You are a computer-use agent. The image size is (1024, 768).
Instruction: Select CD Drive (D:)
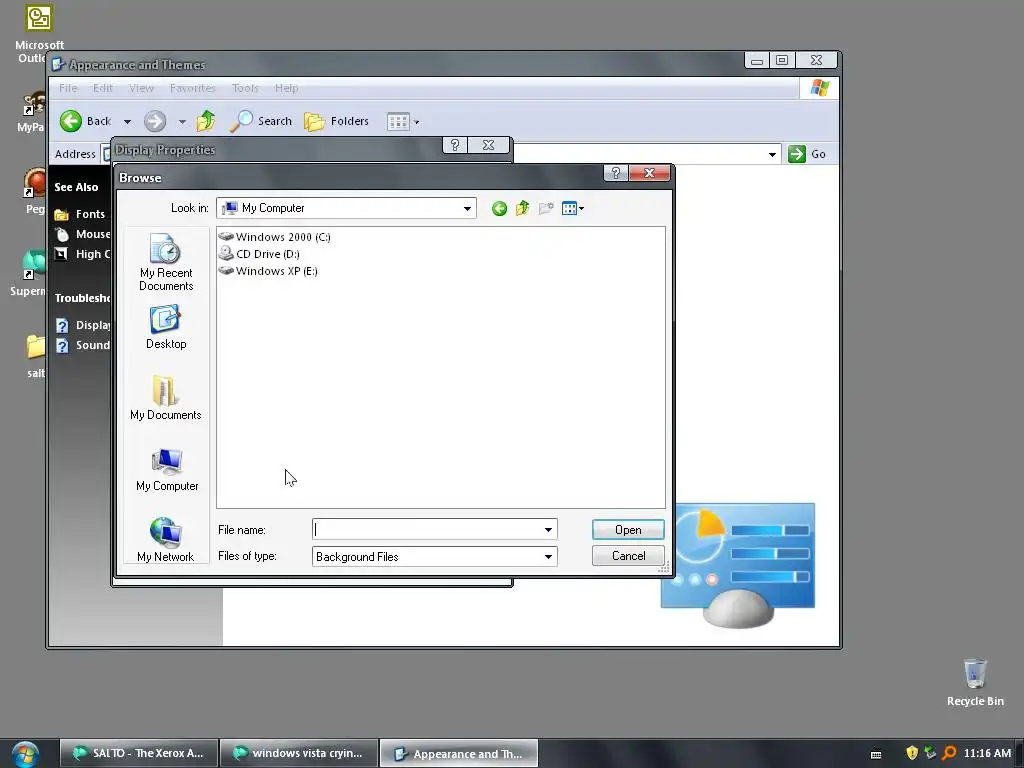click(259, 254)
